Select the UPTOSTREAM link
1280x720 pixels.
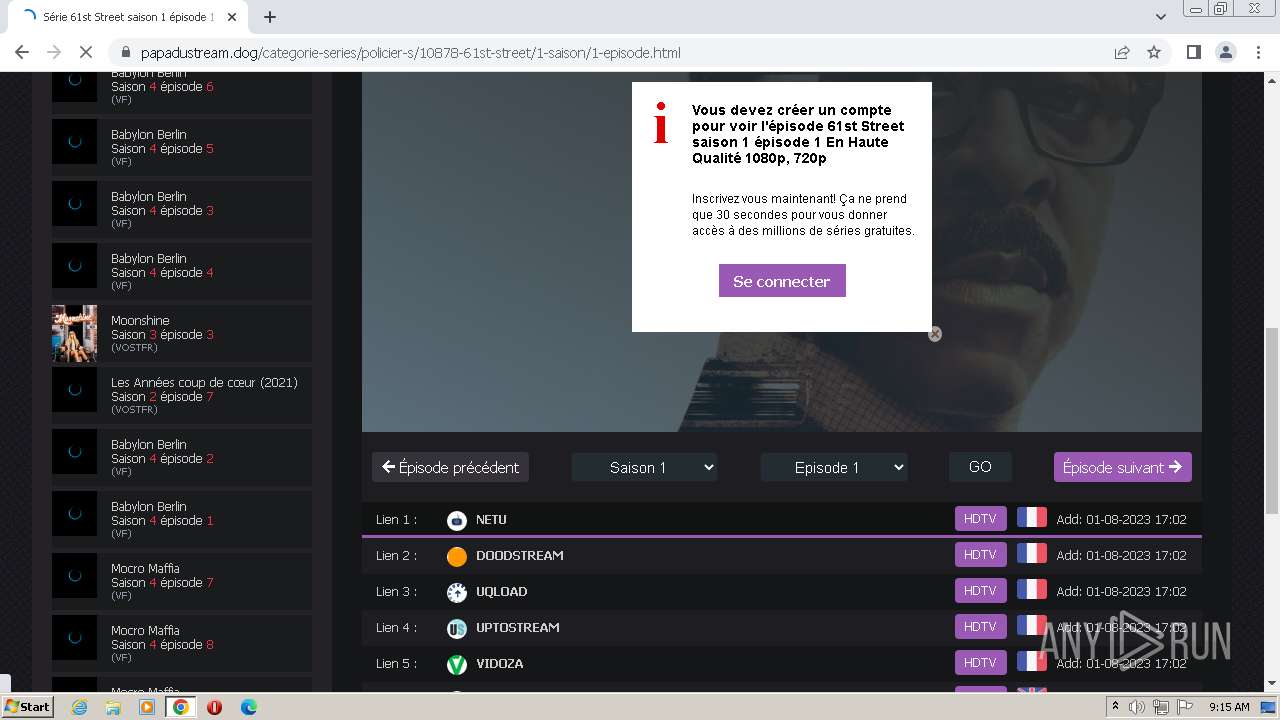tap(517, 627)
